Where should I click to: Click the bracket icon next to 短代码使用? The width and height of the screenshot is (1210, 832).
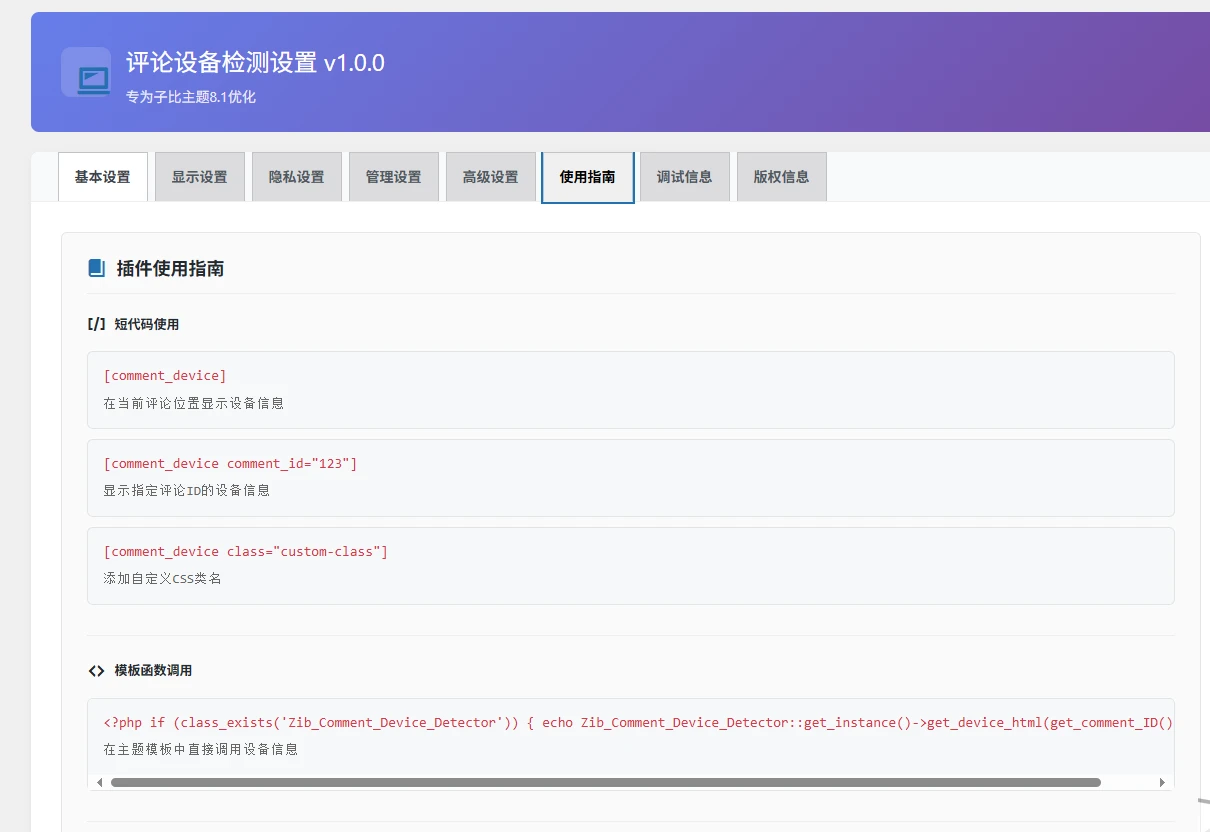tap(96, 324)
